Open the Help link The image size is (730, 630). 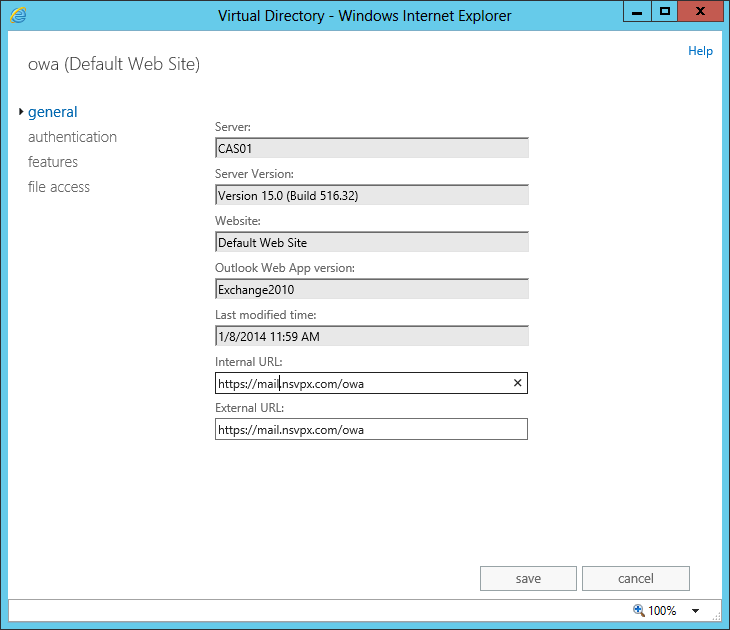(700, 51)
